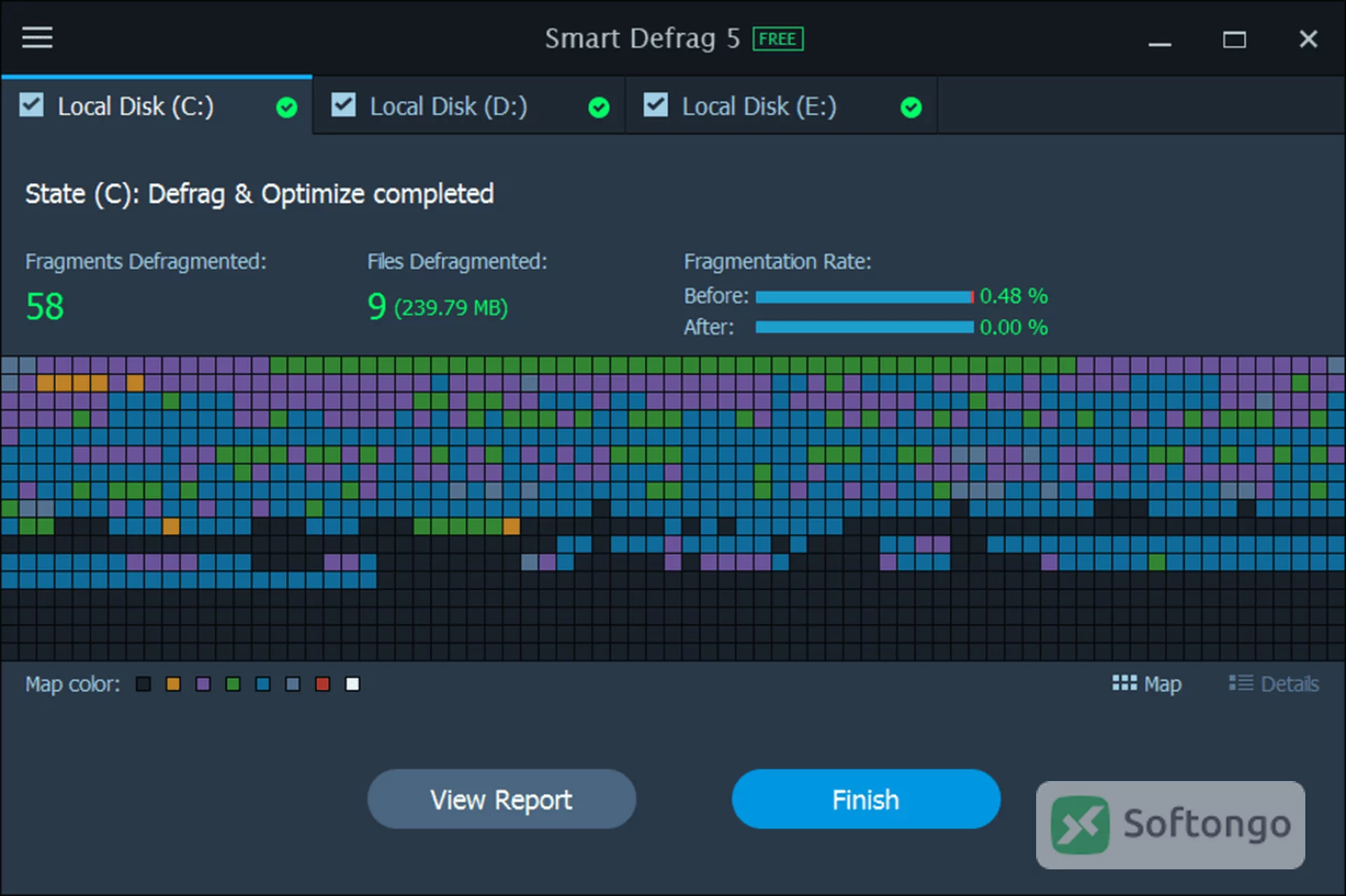1346x896 pixels.
Task: Click the Before fragmentation rate bar
Action: pos(864,297)
